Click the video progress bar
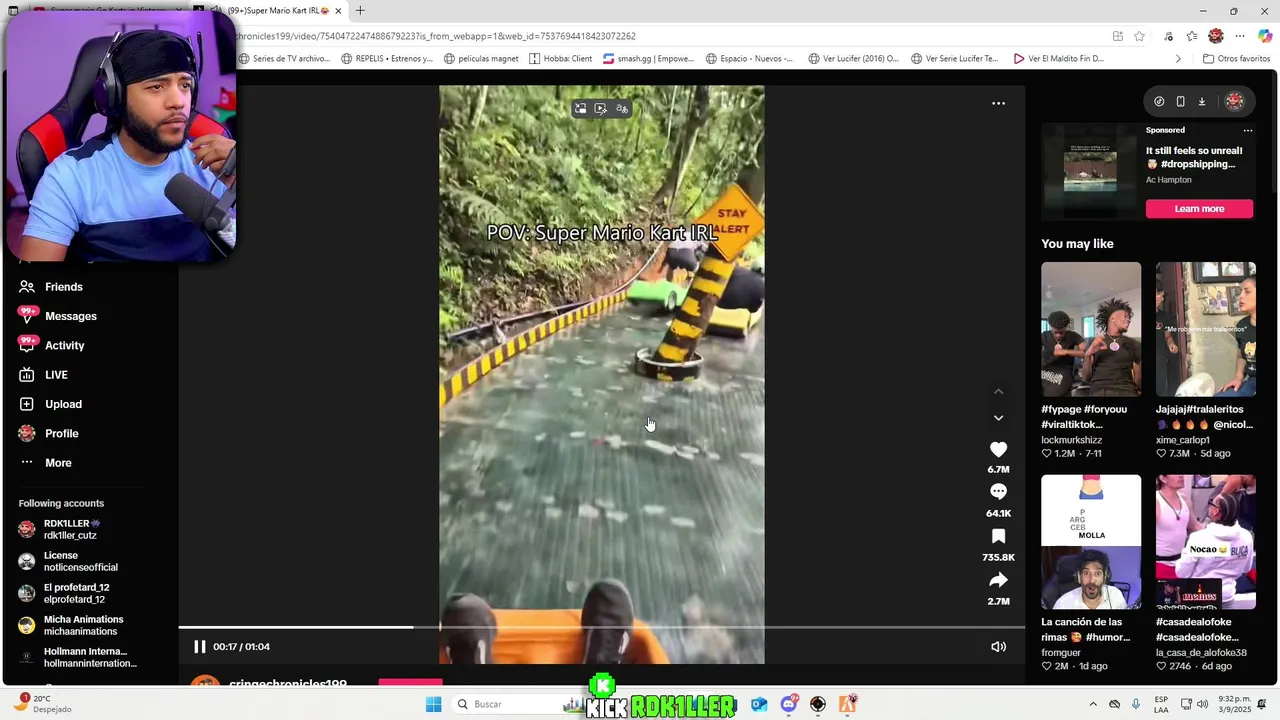The width and height of the screenshot is (1280, 720). click(602, 628)
